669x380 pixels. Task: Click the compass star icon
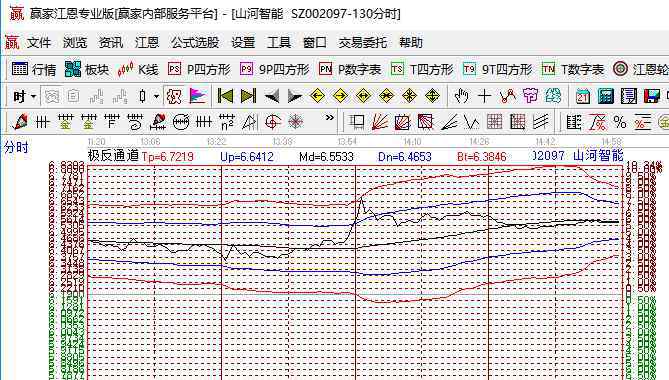pyautogui.click(x=295, y=122)
